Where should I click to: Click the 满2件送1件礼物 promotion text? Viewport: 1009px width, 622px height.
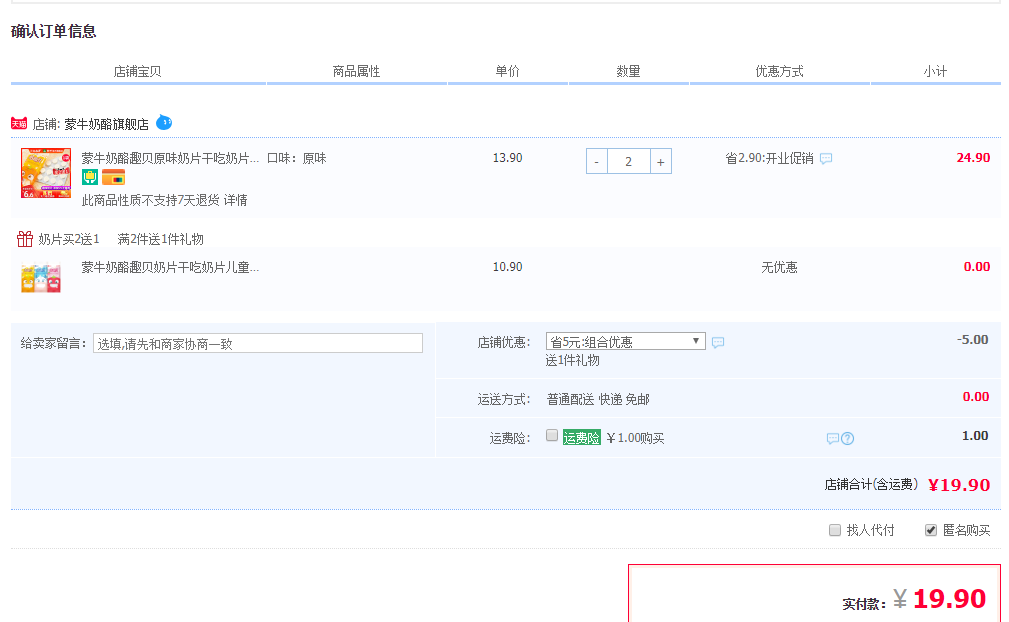[160, 239]
